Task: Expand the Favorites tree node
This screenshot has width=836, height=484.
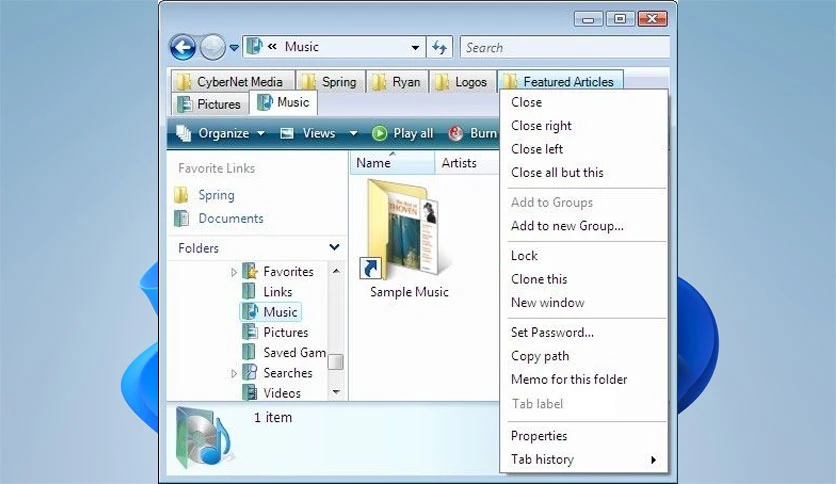Action: (x=234, y=272)
